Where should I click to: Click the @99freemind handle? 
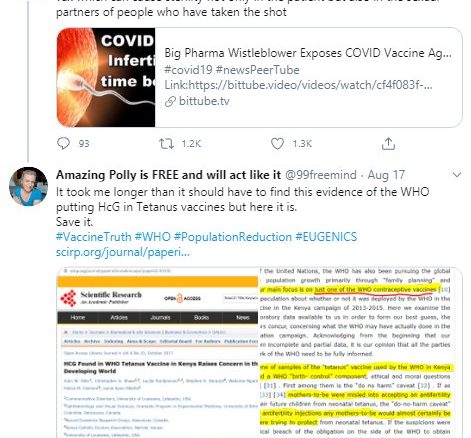tap(321, 175)
